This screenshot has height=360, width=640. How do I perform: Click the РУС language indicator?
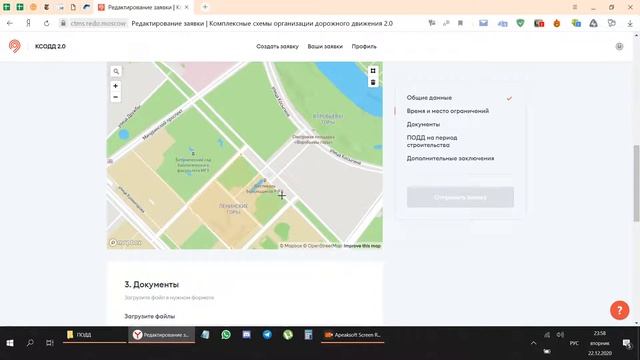coord(574,343)
